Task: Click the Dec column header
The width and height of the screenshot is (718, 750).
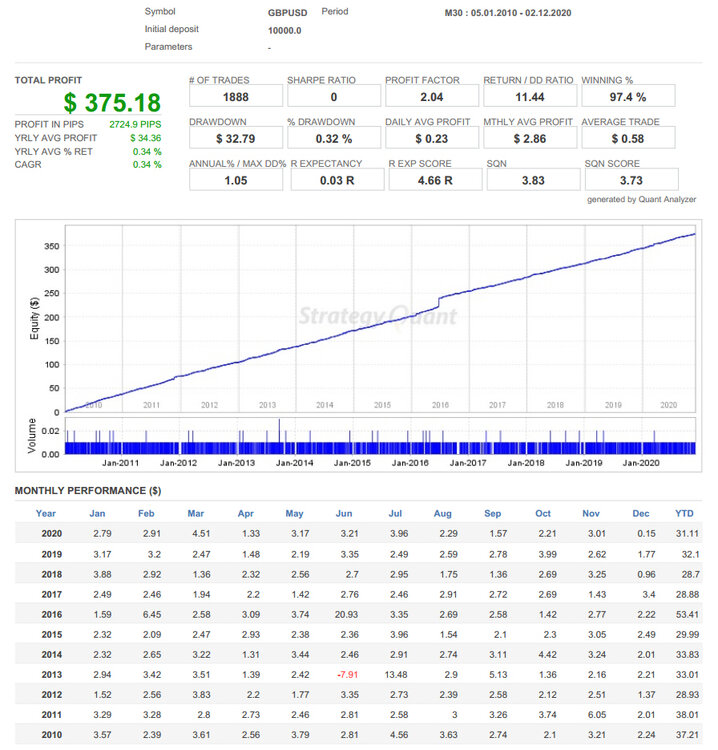Action: (641, 513)
